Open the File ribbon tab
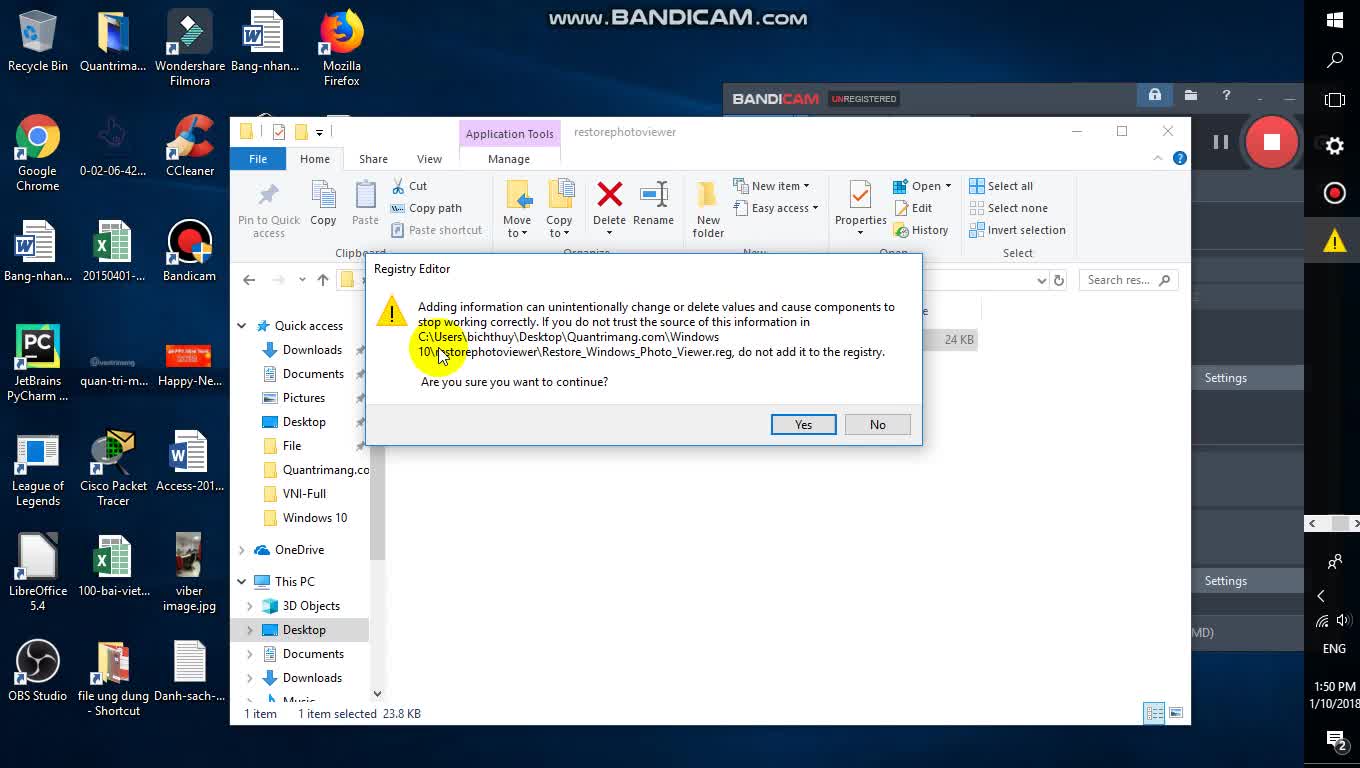The image size is (1360, 768). tap(258, 159)
